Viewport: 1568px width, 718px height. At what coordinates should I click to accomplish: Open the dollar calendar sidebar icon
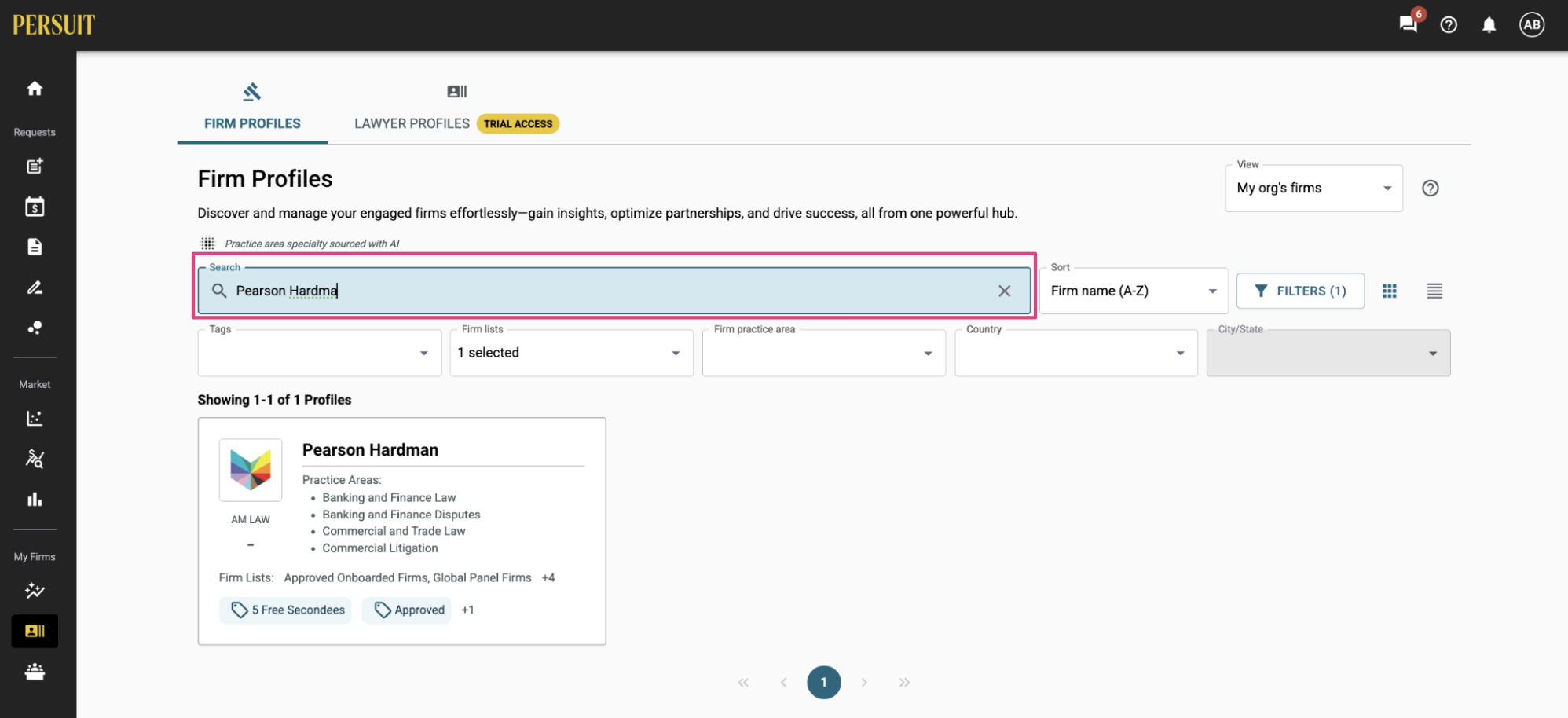pos(35,207)
